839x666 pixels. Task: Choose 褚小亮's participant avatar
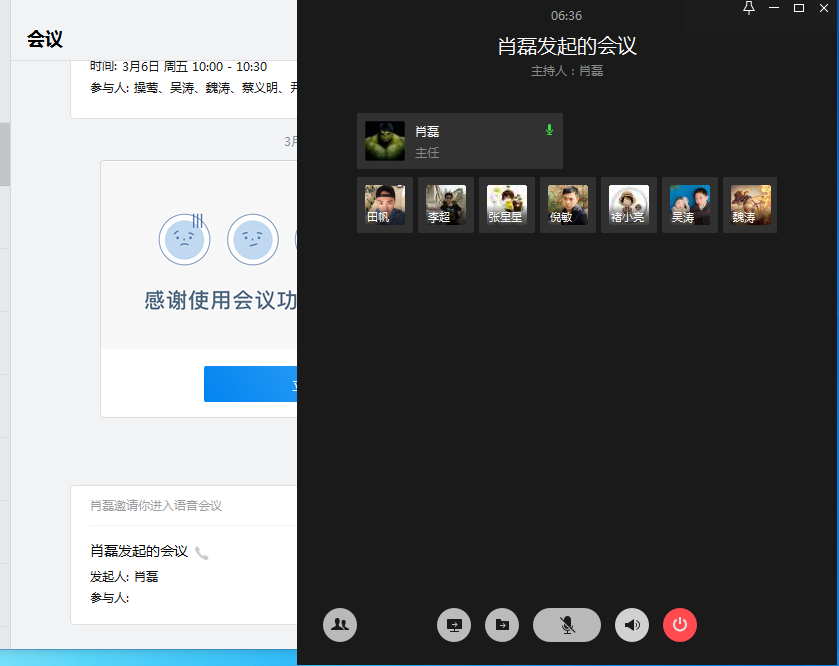point(629,205)
